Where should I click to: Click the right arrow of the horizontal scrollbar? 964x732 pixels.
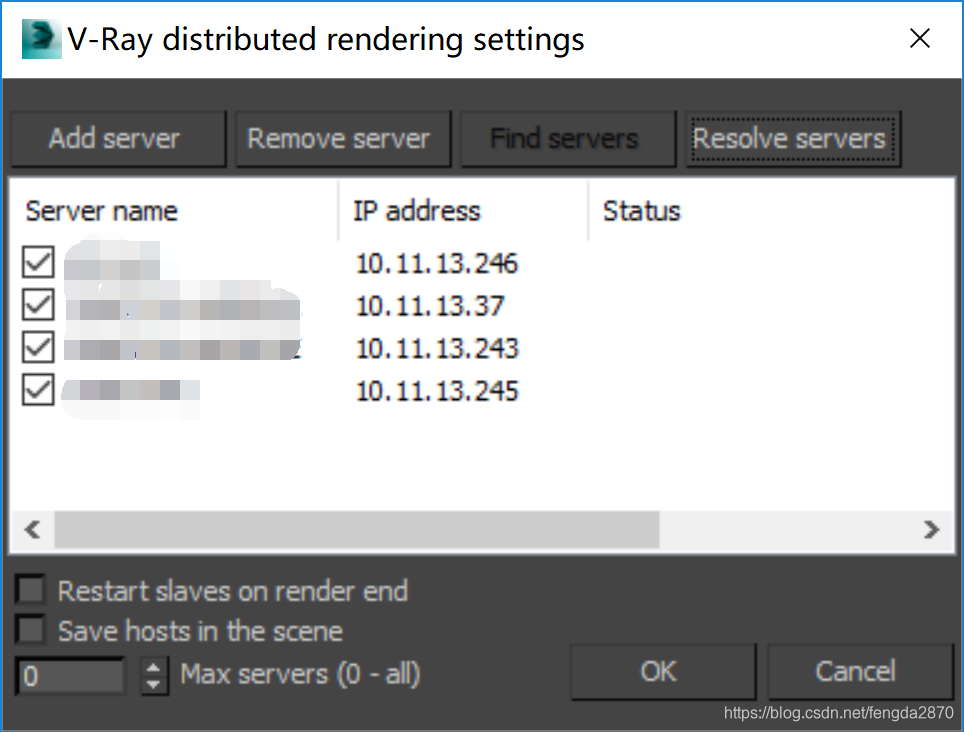931,529
